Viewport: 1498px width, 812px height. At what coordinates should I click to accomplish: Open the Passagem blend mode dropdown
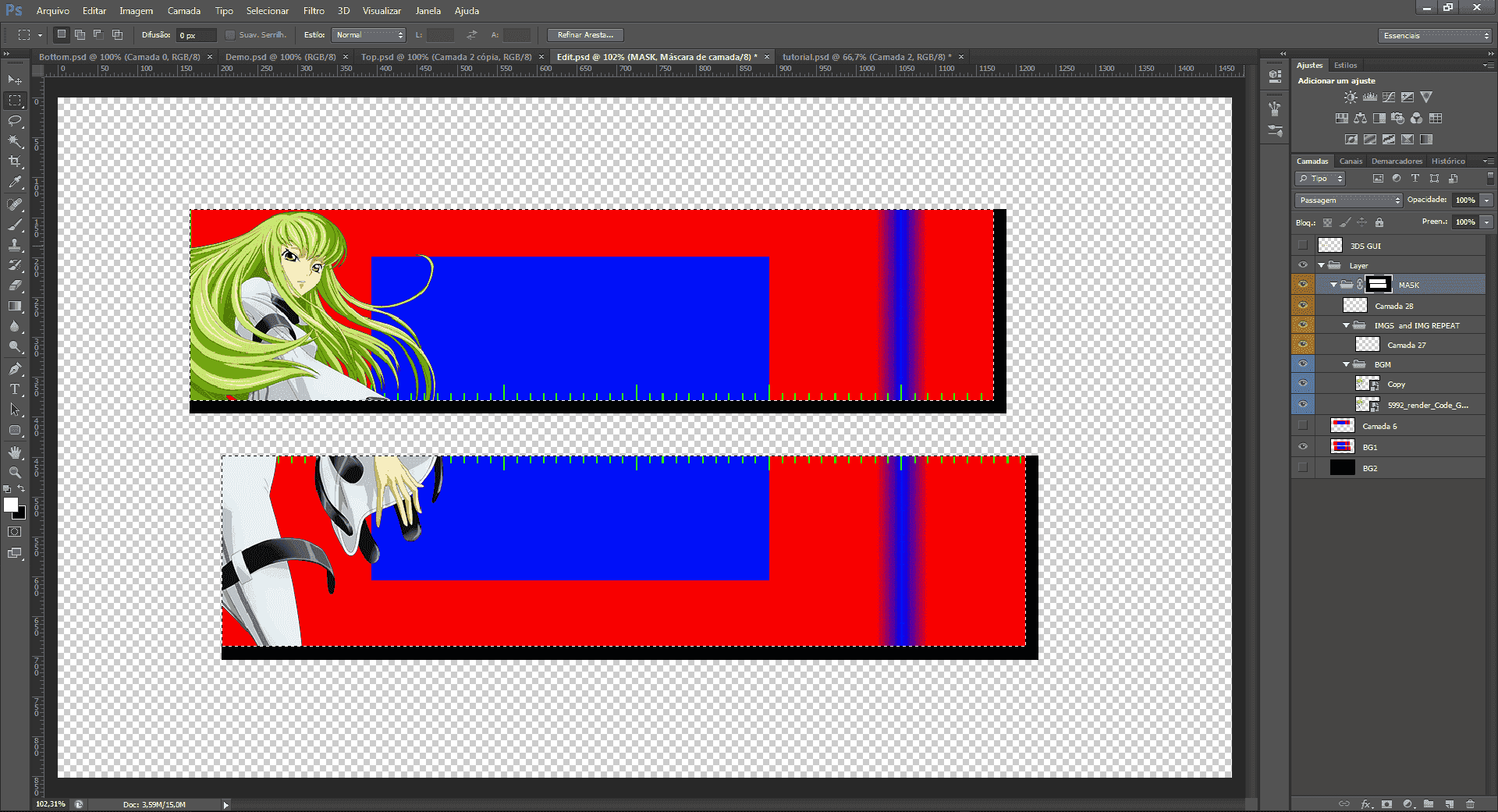[x=1349, y=200]
